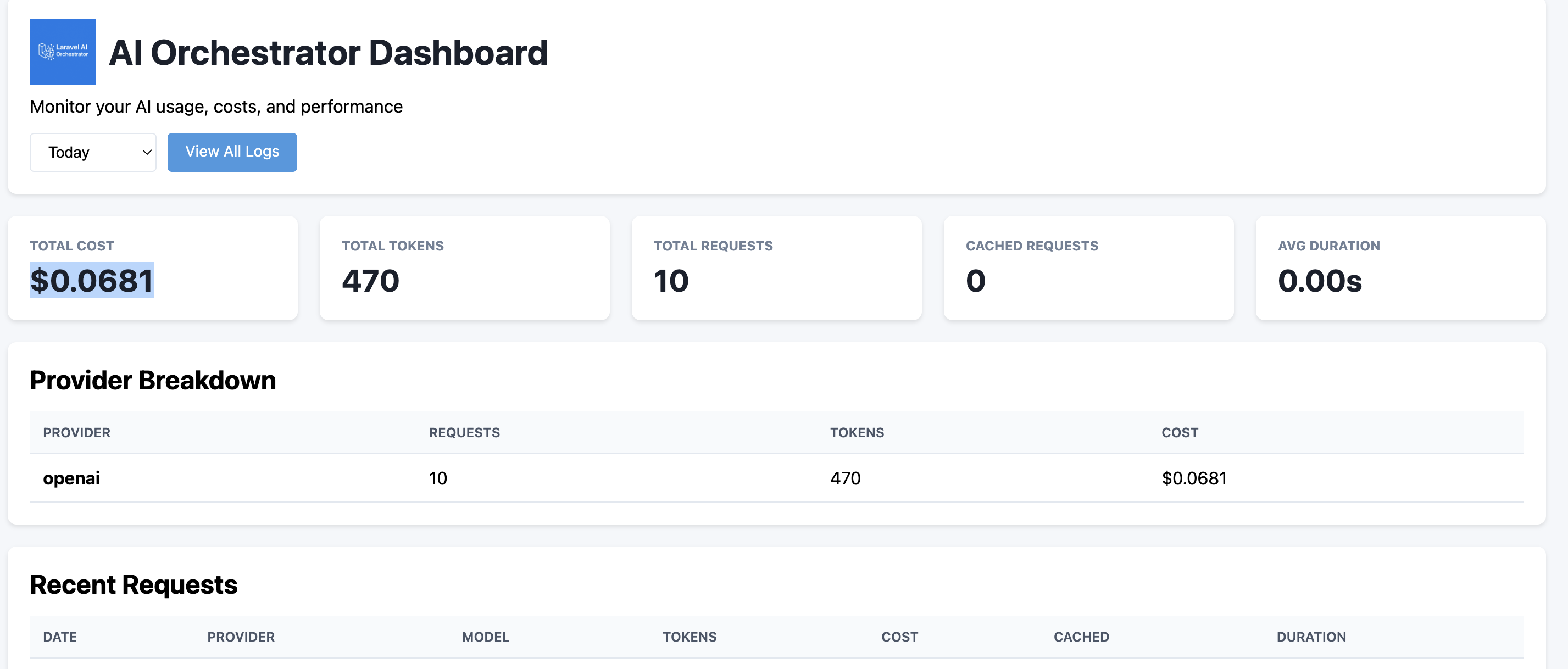Select the Total Requests card
This screenshot has height=669, width=1568.
pyautogui.click(x=777, y=268)
